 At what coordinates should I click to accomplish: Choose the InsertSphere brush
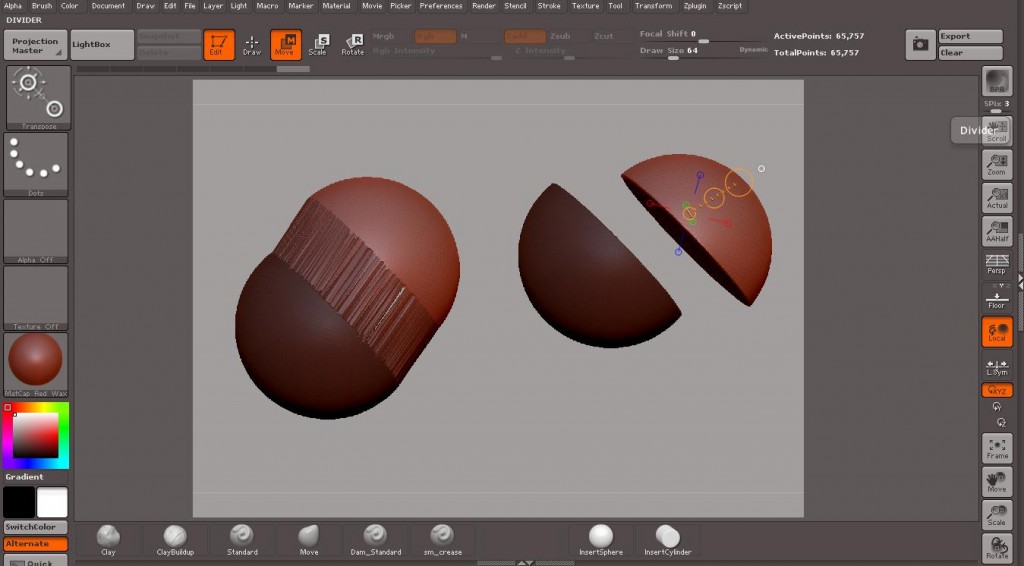pyautogui.click(x=601, y=539)
